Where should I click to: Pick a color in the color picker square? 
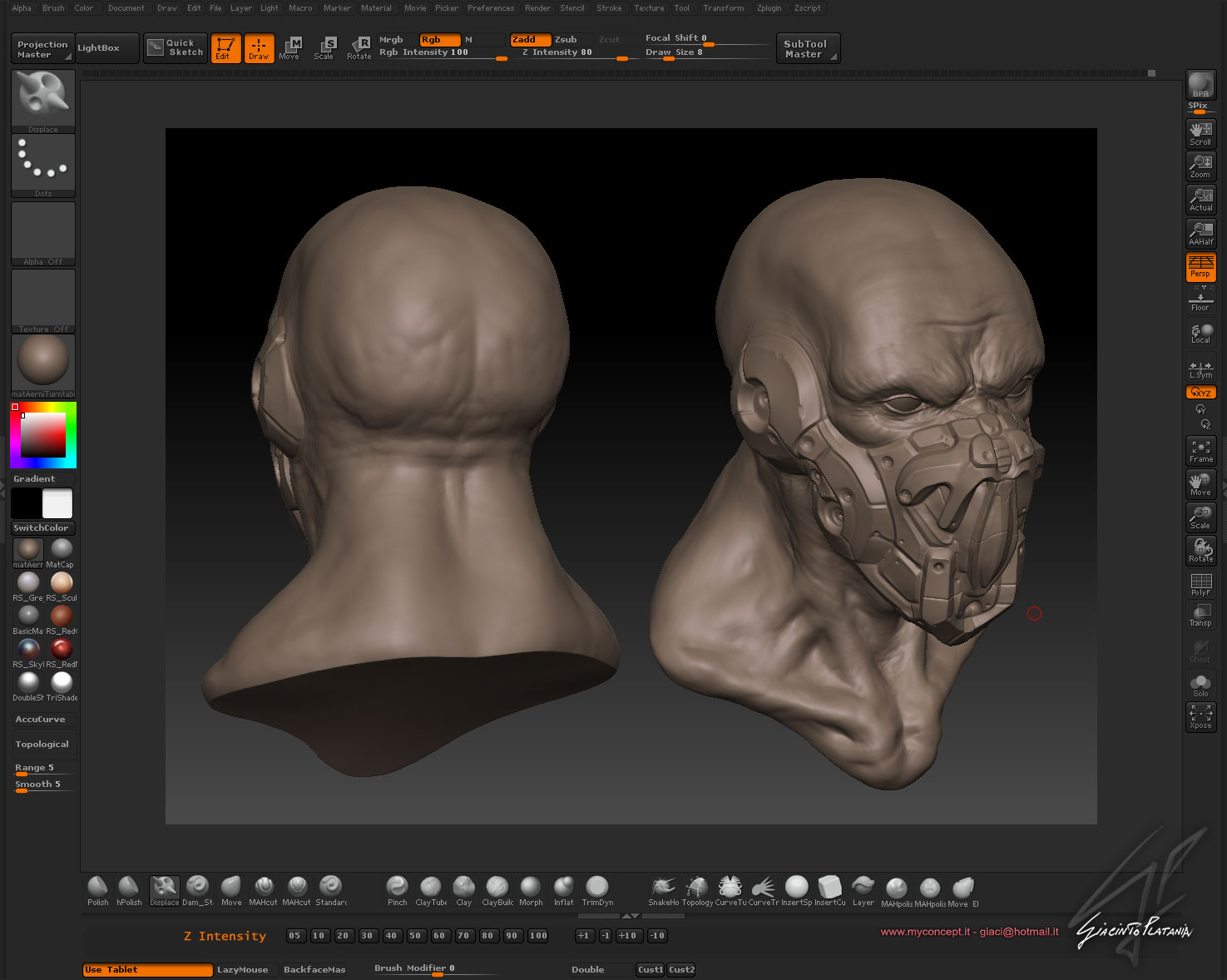point(43,434)
